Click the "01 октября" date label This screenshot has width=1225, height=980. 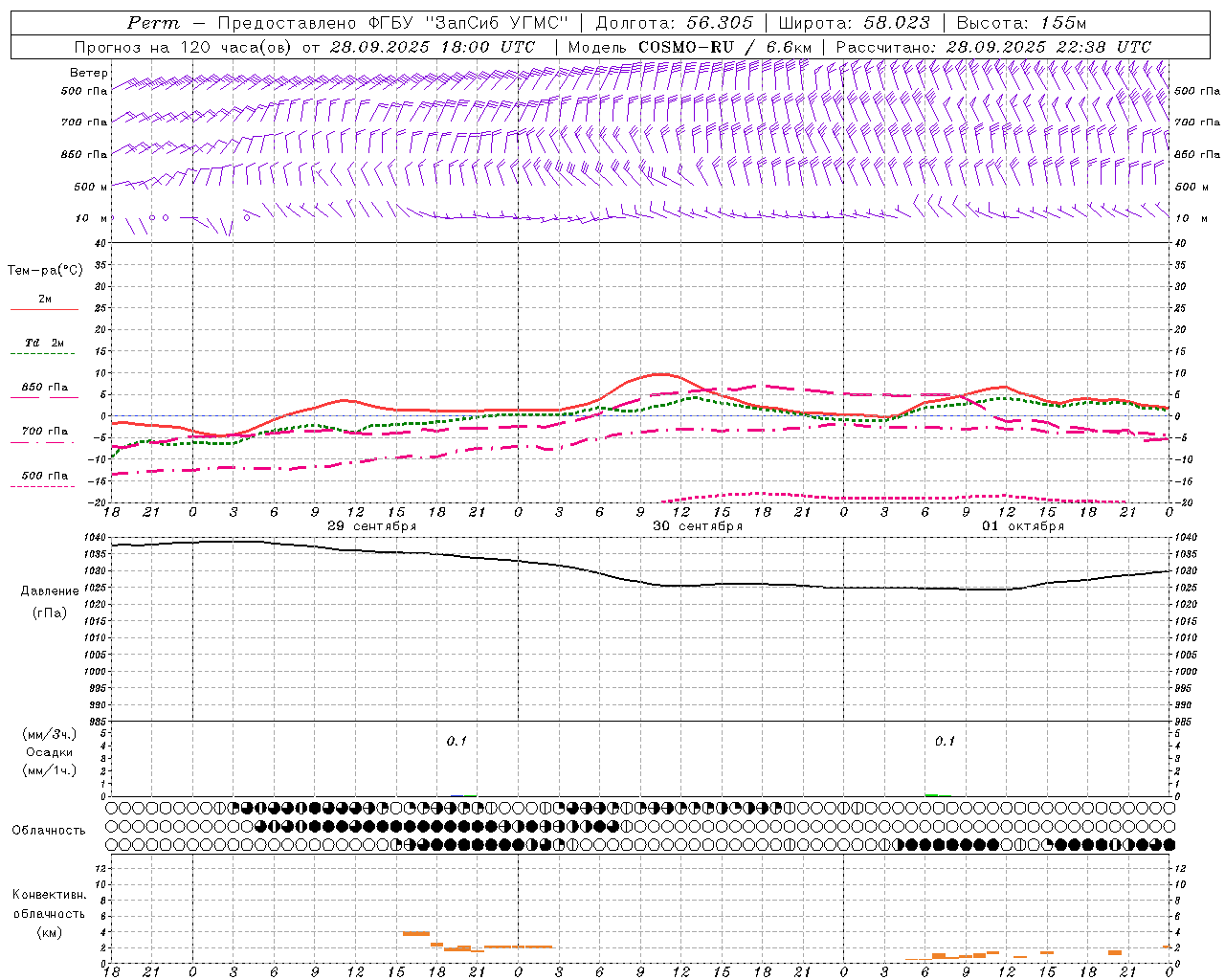[x=1023, y=526]
